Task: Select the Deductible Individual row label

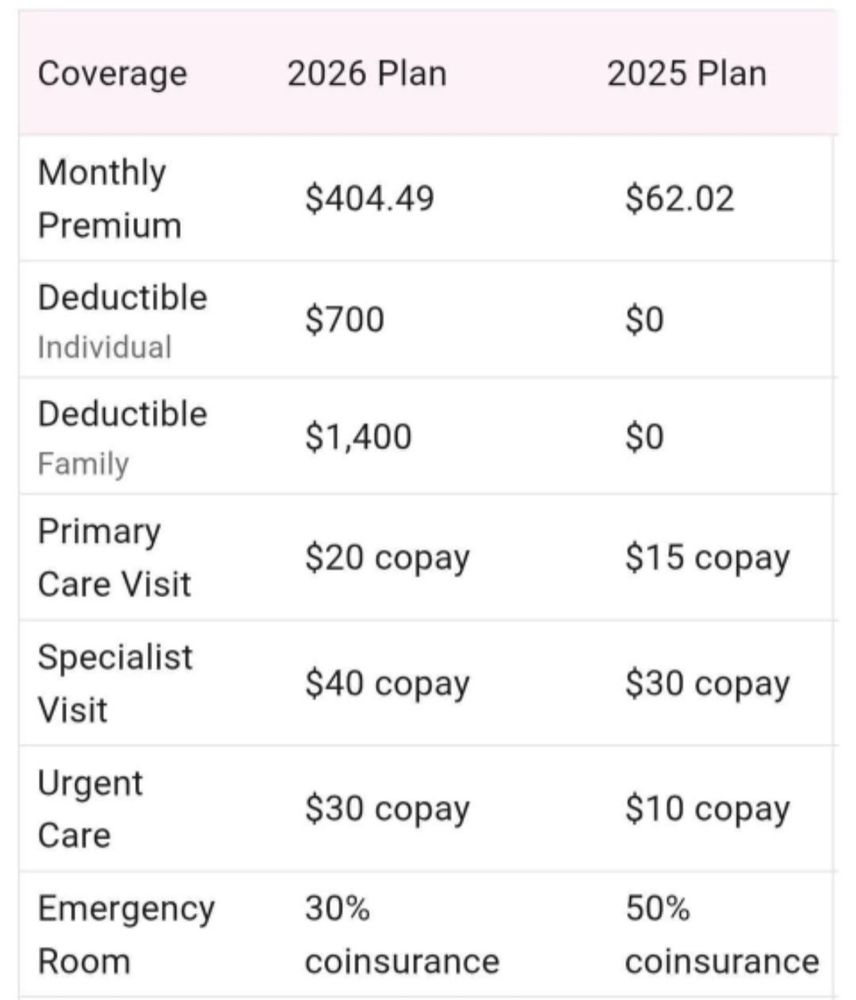Action: pos(122,321)
